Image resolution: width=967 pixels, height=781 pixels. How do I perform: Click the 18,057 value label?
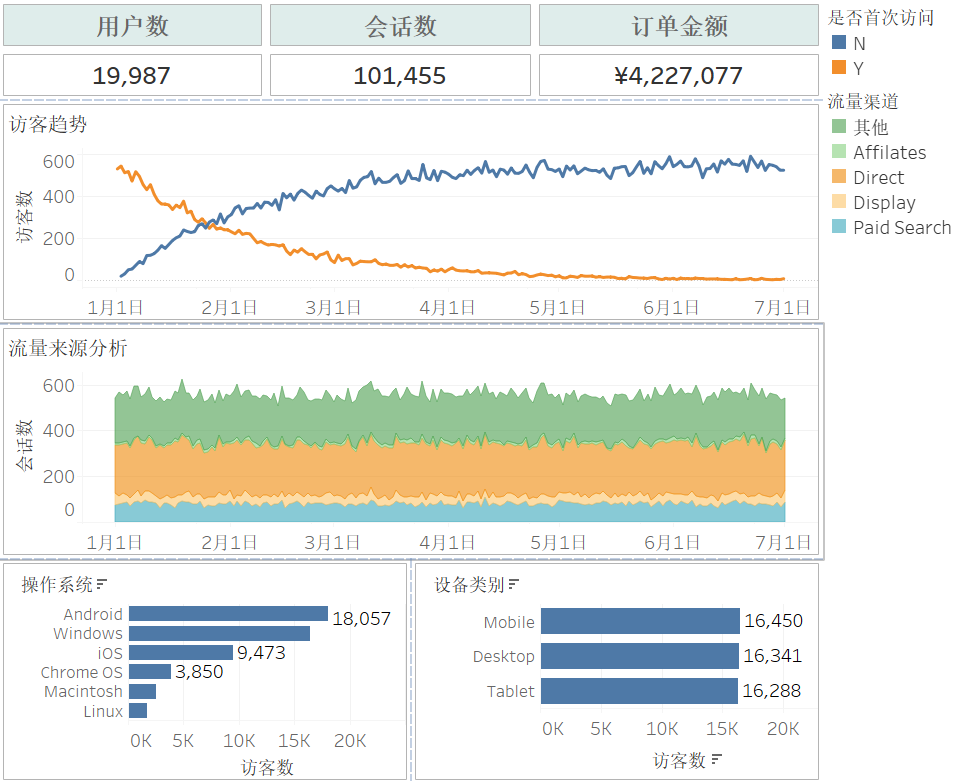click(x=361, y=619)
